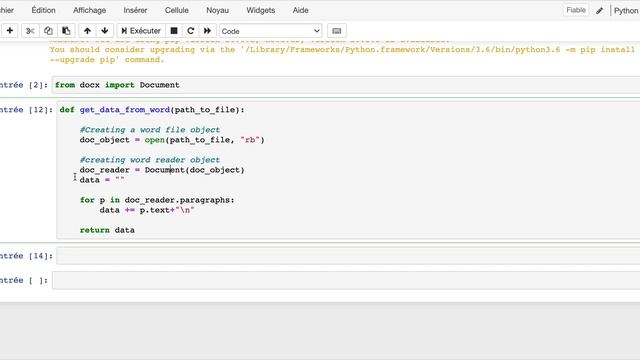
Task: Open the Affichage menu
Action: pyautogui.click(x=89, y=10)
